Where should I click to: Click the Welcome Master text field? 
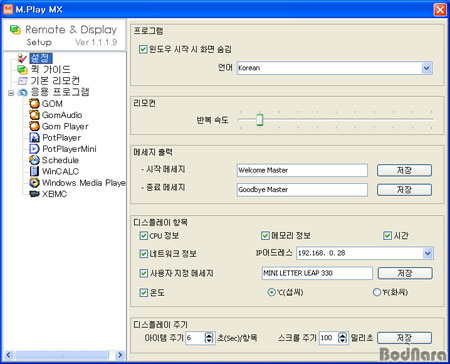tap(302, 170)
